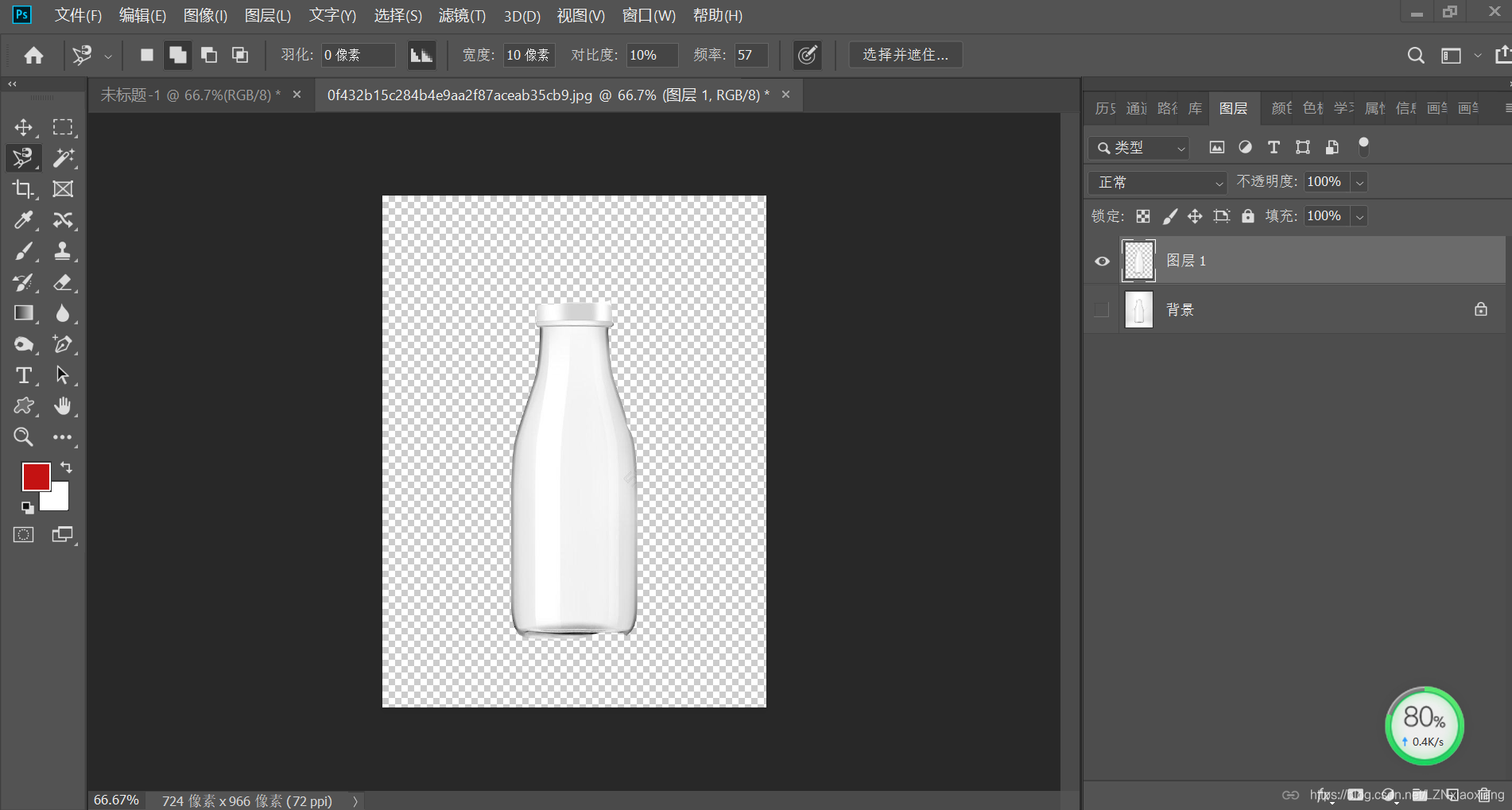Toggle Quick Mask mode
Viewport: 1512px width, 810px height.
[24, 534]
